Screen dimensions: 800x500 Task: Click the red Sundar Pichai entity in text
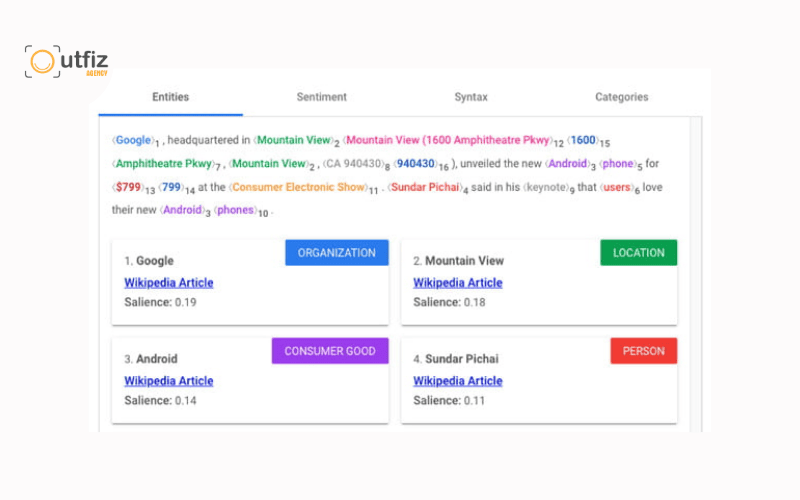[425, 187]
